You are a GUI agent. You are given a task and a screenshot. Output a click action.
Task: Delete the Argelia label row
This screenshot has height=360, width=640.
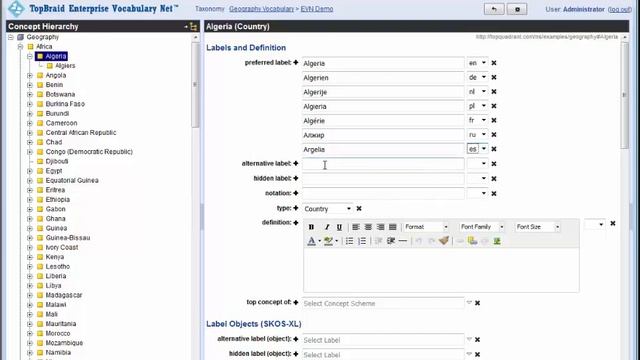(494, 149)
